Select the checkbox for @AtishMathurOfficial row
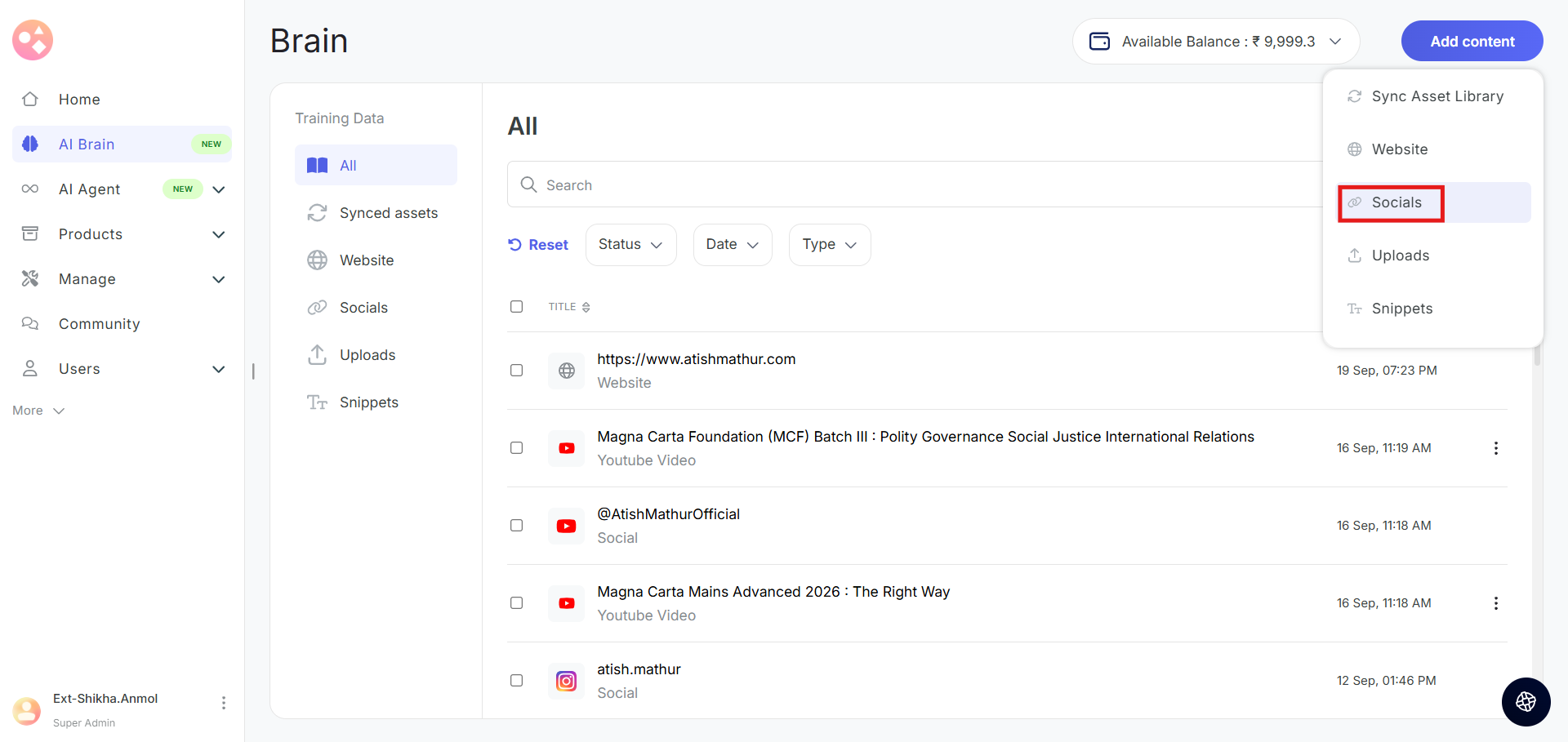Image resolution: width=1568 pixels, height=742 pixels. pos(516,526)
